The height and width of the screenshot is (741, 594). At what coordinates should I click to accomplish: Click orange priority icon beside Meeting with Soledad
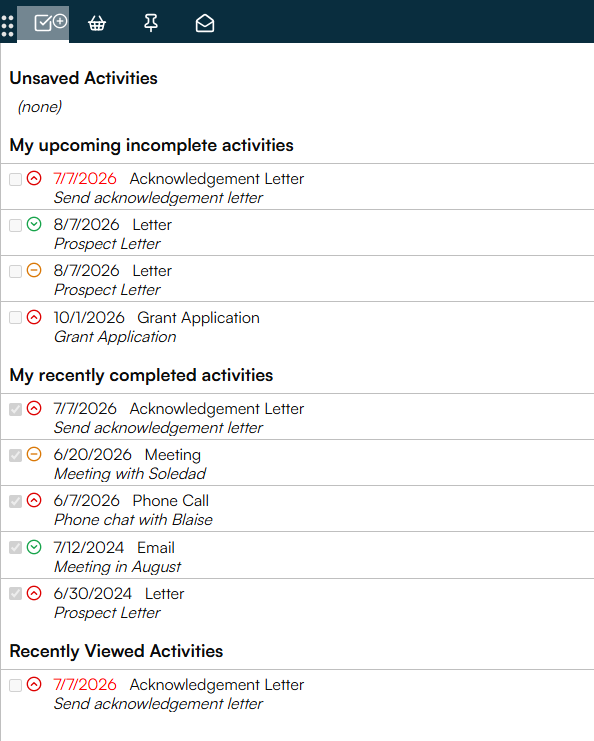point(34,454)
